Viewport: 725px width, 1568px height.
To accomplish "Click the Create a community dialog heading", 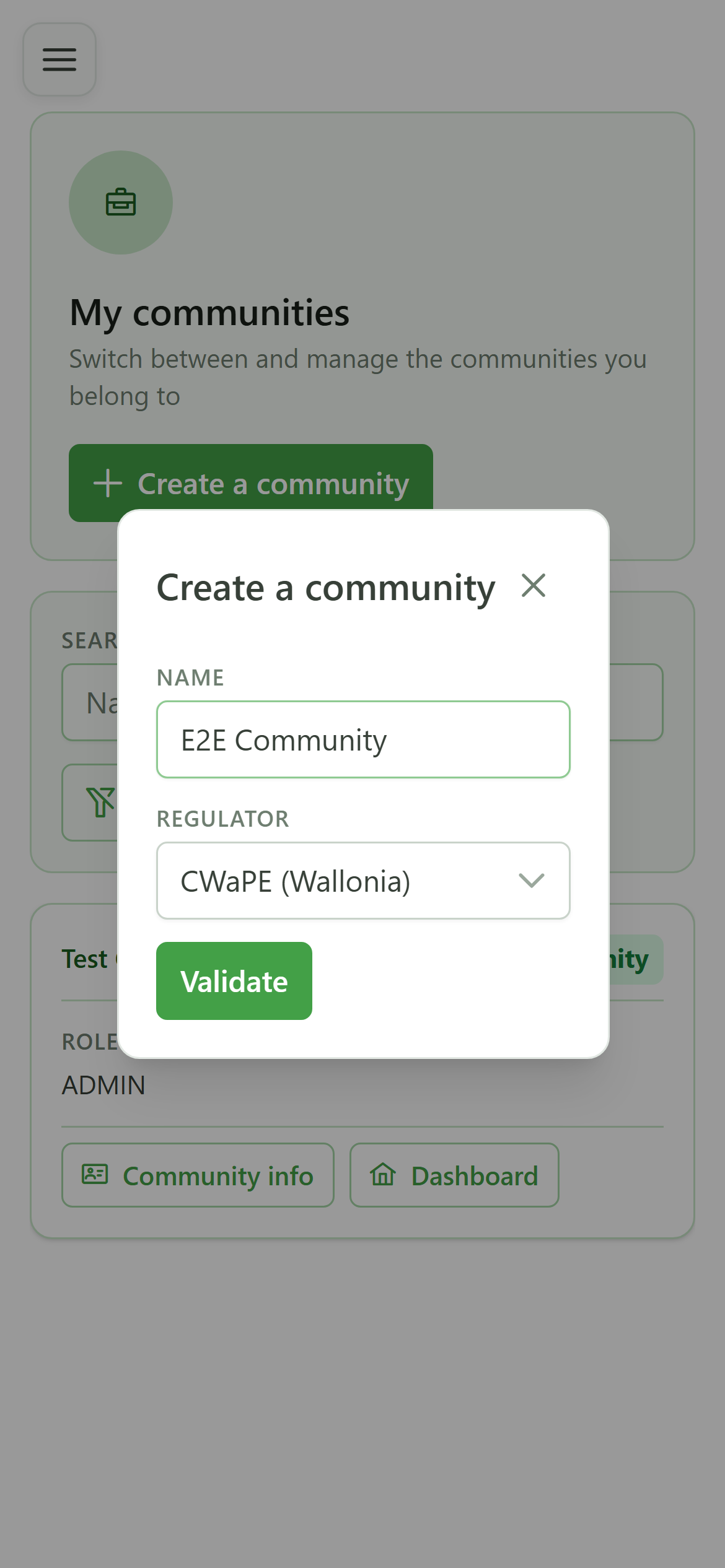I will (326, 587).
